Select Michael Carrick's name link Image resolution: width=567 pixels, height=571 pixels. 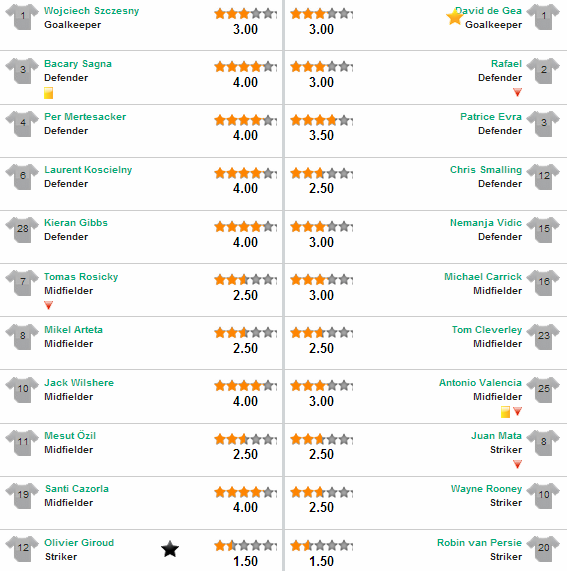pyautogui.click(x=483, y=276)
